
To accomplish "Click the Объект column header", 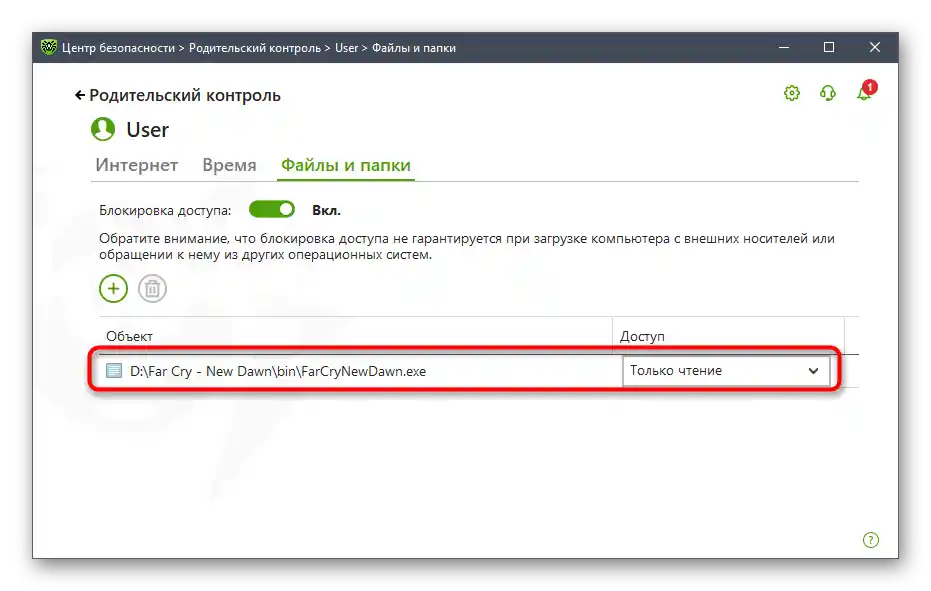I will point(129,336).
